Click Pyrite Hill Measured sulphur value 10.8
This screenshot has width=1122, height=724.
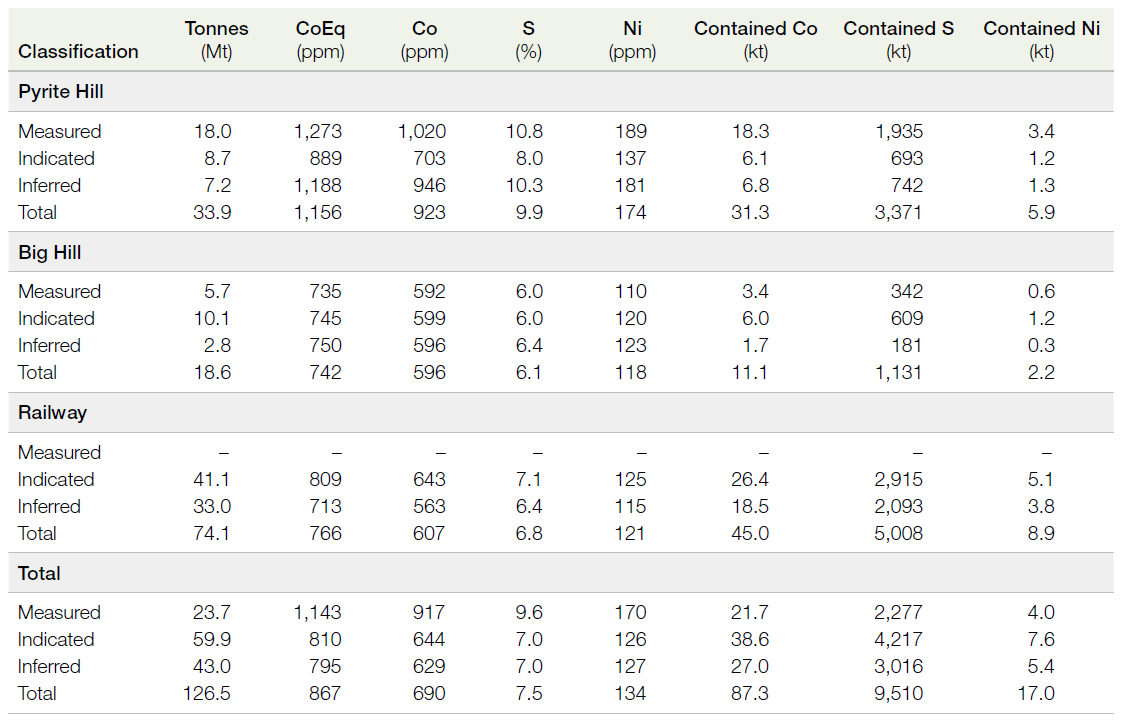coord(525,132)
